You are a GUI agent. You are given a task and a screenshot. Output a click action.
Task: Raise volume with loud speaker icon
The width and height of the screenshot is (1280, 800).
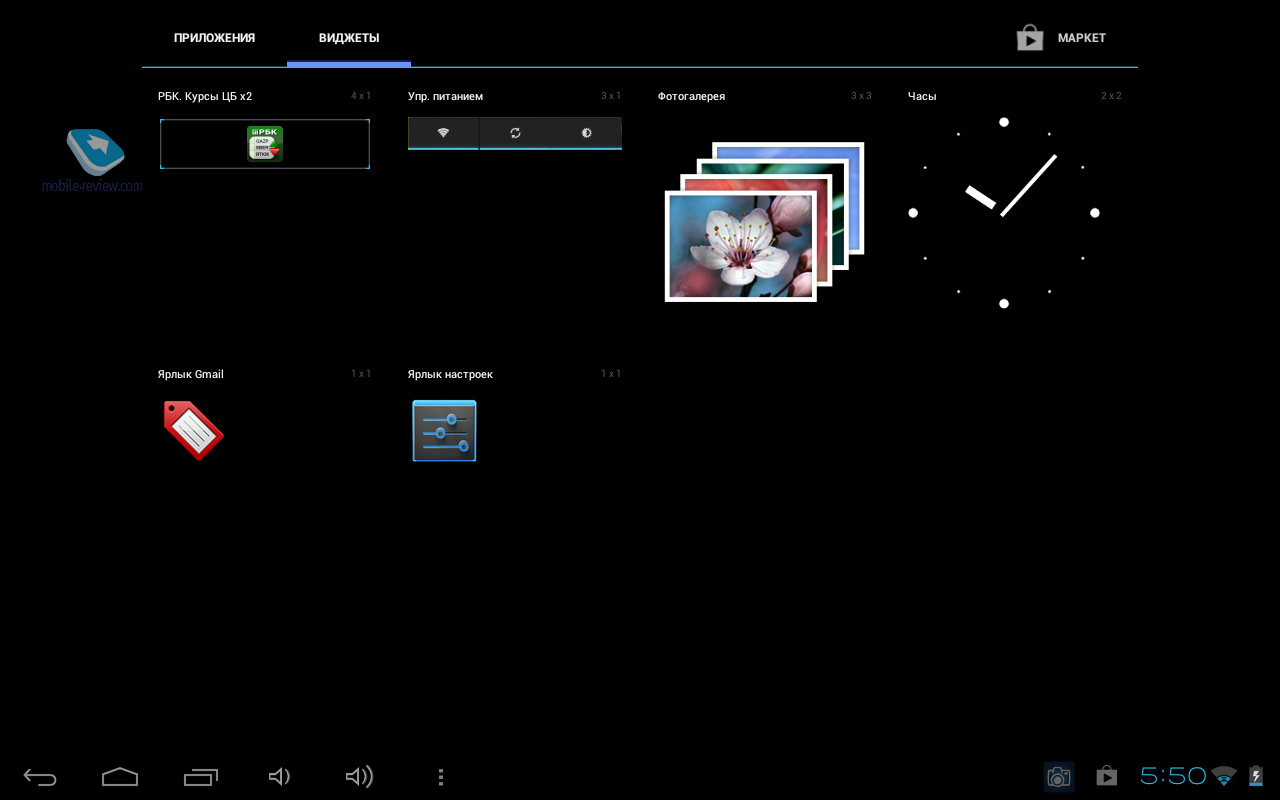pos(359,777)
